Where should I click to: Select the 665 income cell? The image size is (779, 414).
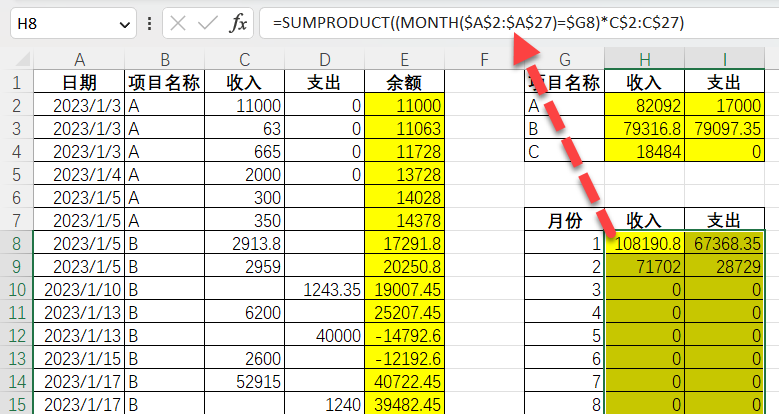tap(244, 151)
